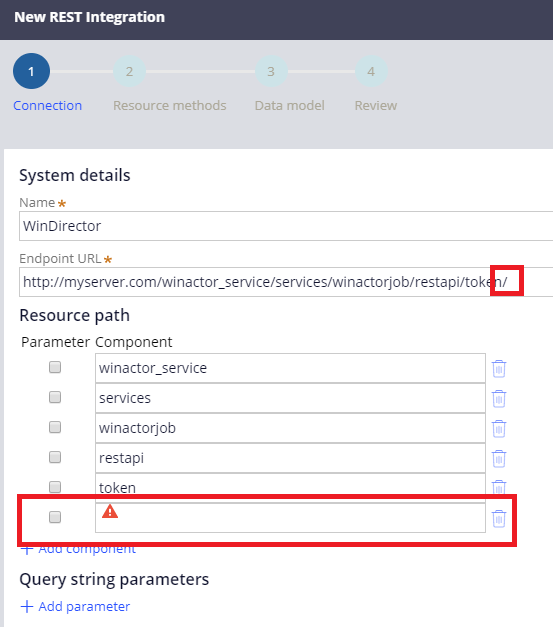Tick the restapi parameter checkbox

(x=55, y=457)
